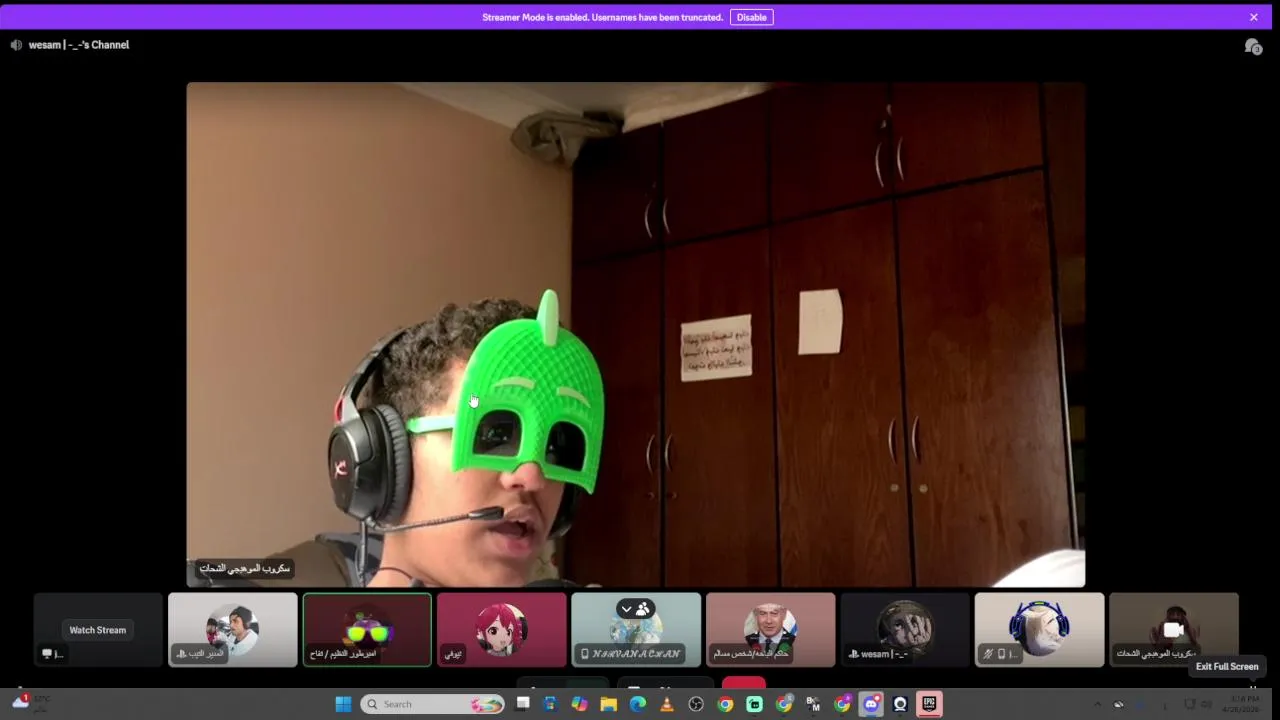
Task: Dismiss the Streamer Mode banner with X
Action: [x=1254, y=17]
